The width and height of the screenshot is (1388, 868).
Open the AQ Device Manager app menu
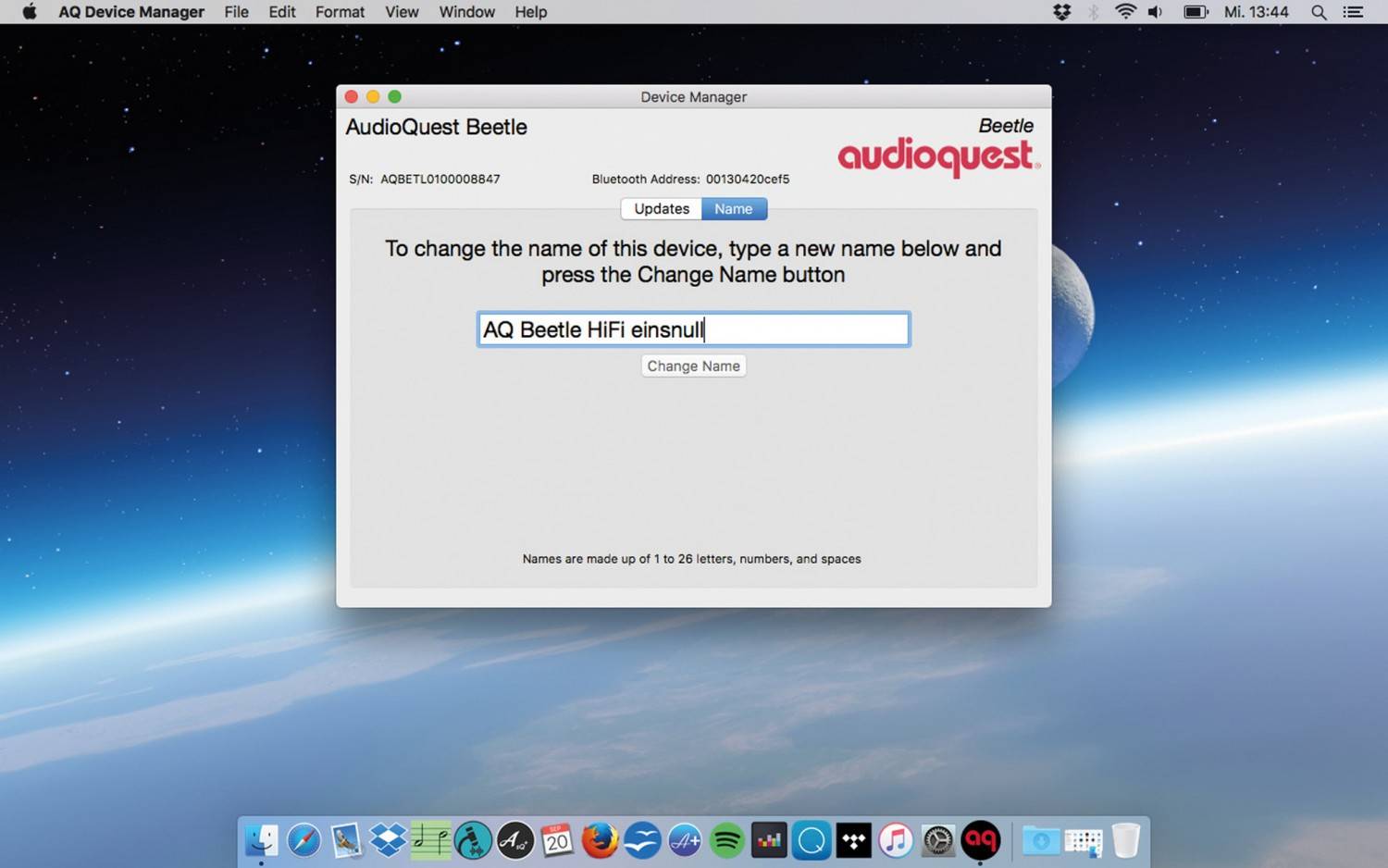pyautogui.click(x=131, y=12)
